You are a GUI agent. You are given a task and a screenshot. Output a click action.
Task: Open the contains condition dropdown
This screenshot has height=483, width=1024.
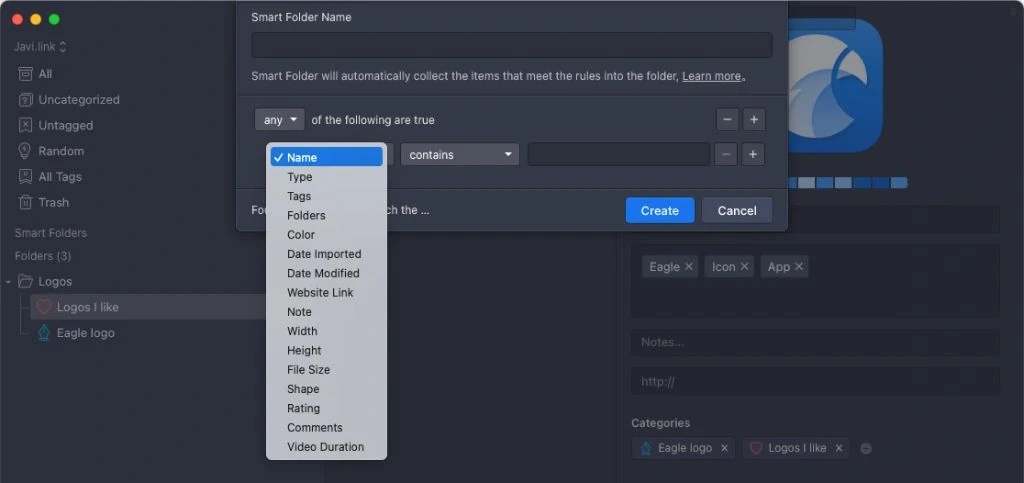[x=460, y=155]
